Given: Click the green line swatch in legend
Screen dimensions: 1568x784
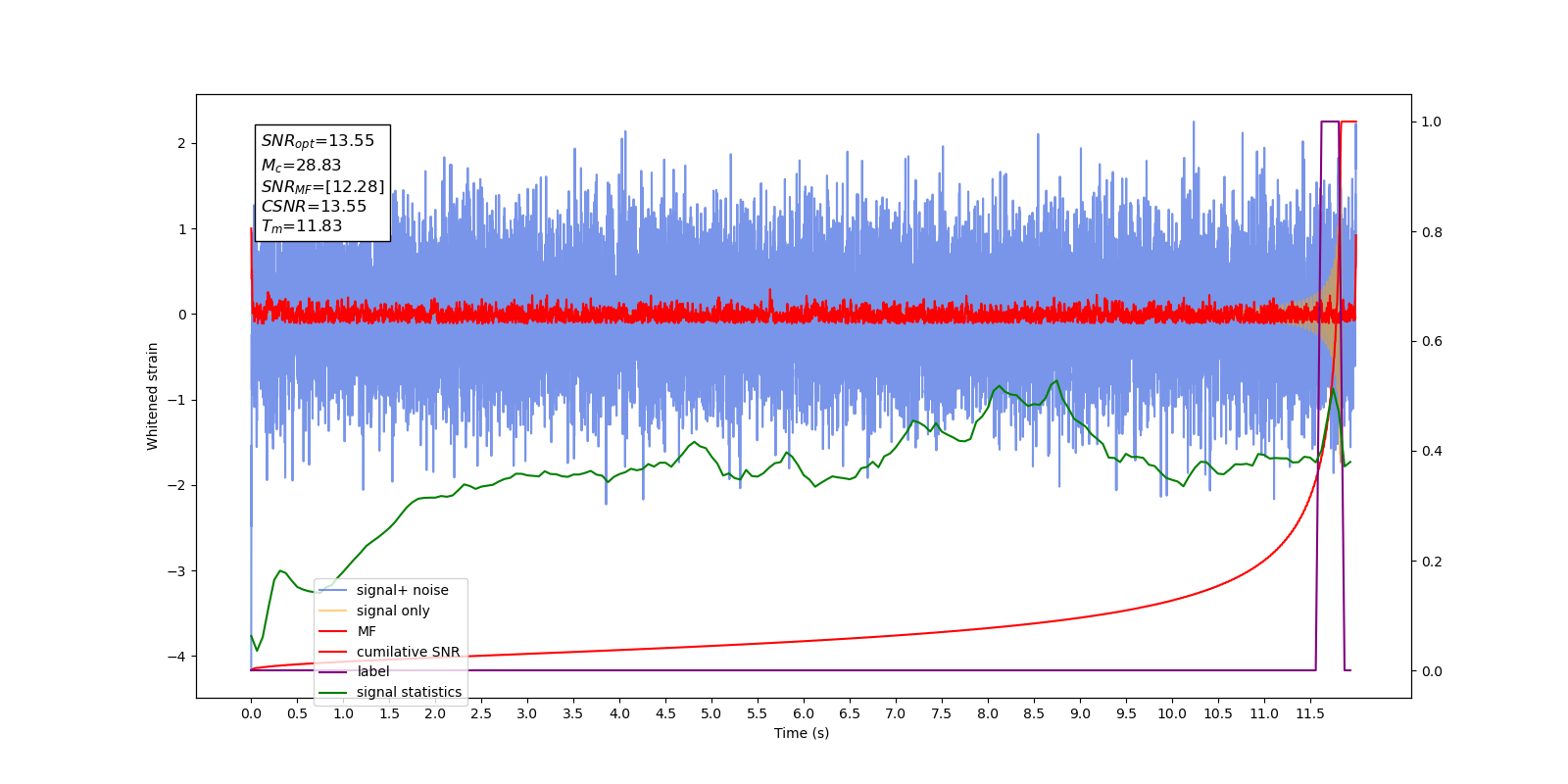Looking at the screenshot, I should (x=333, y=692).
